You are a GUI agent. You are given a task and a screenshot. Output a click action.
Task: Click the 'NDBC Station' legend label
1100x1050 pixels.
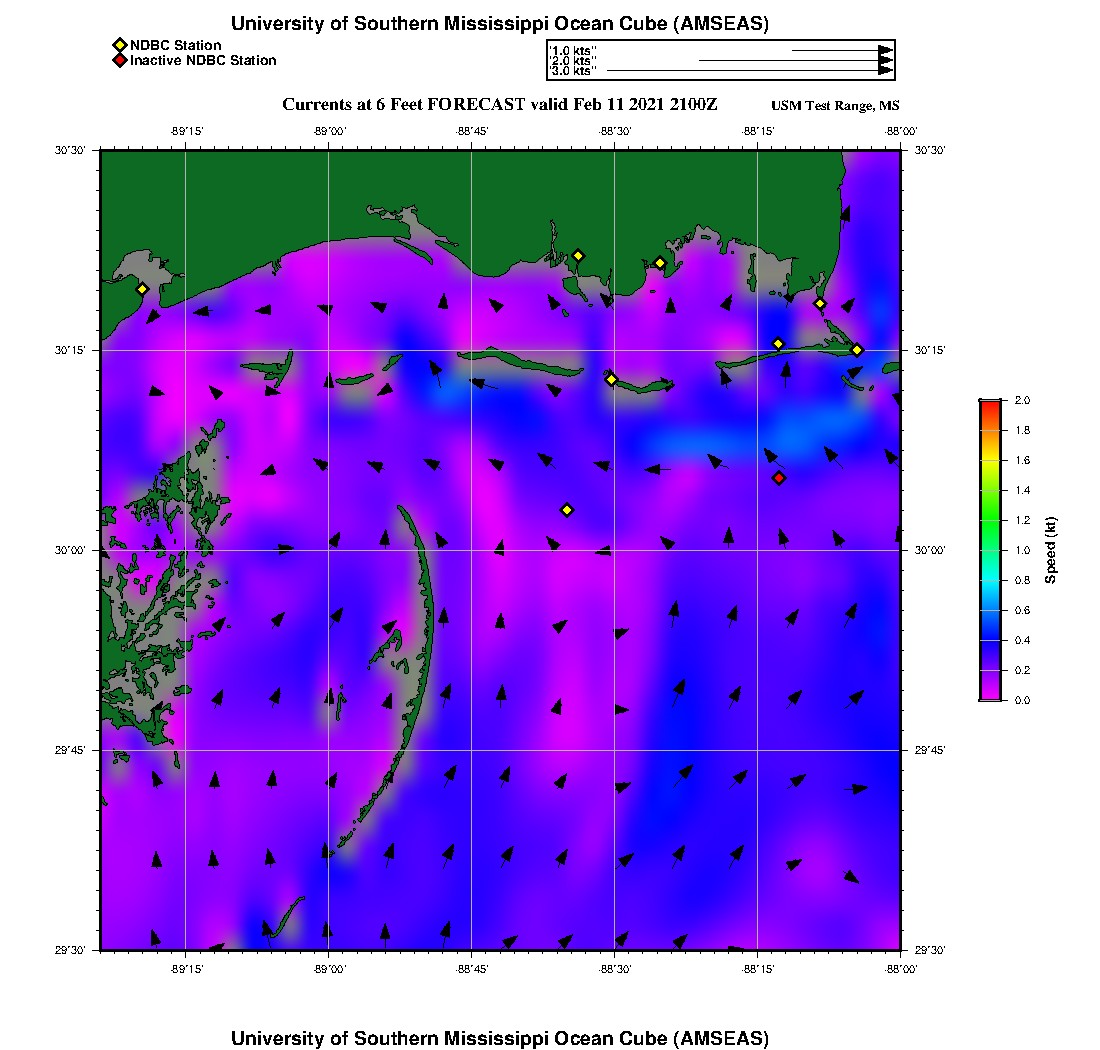pos(176,45)
